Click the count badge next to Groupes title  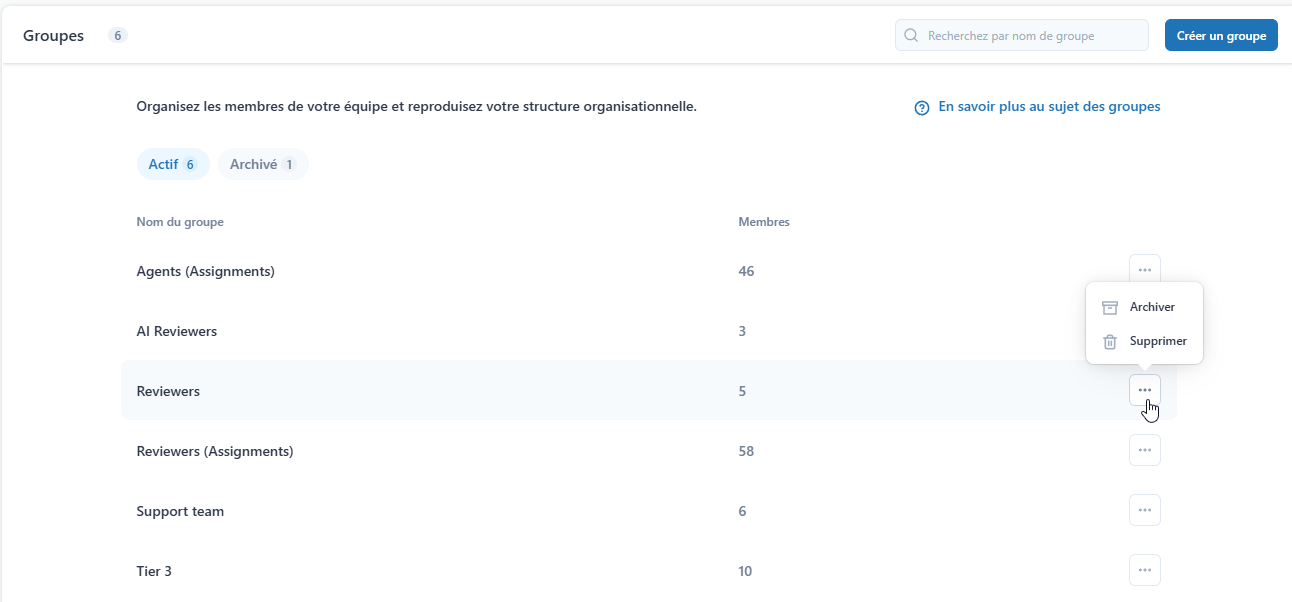click(x=118, y=36)
